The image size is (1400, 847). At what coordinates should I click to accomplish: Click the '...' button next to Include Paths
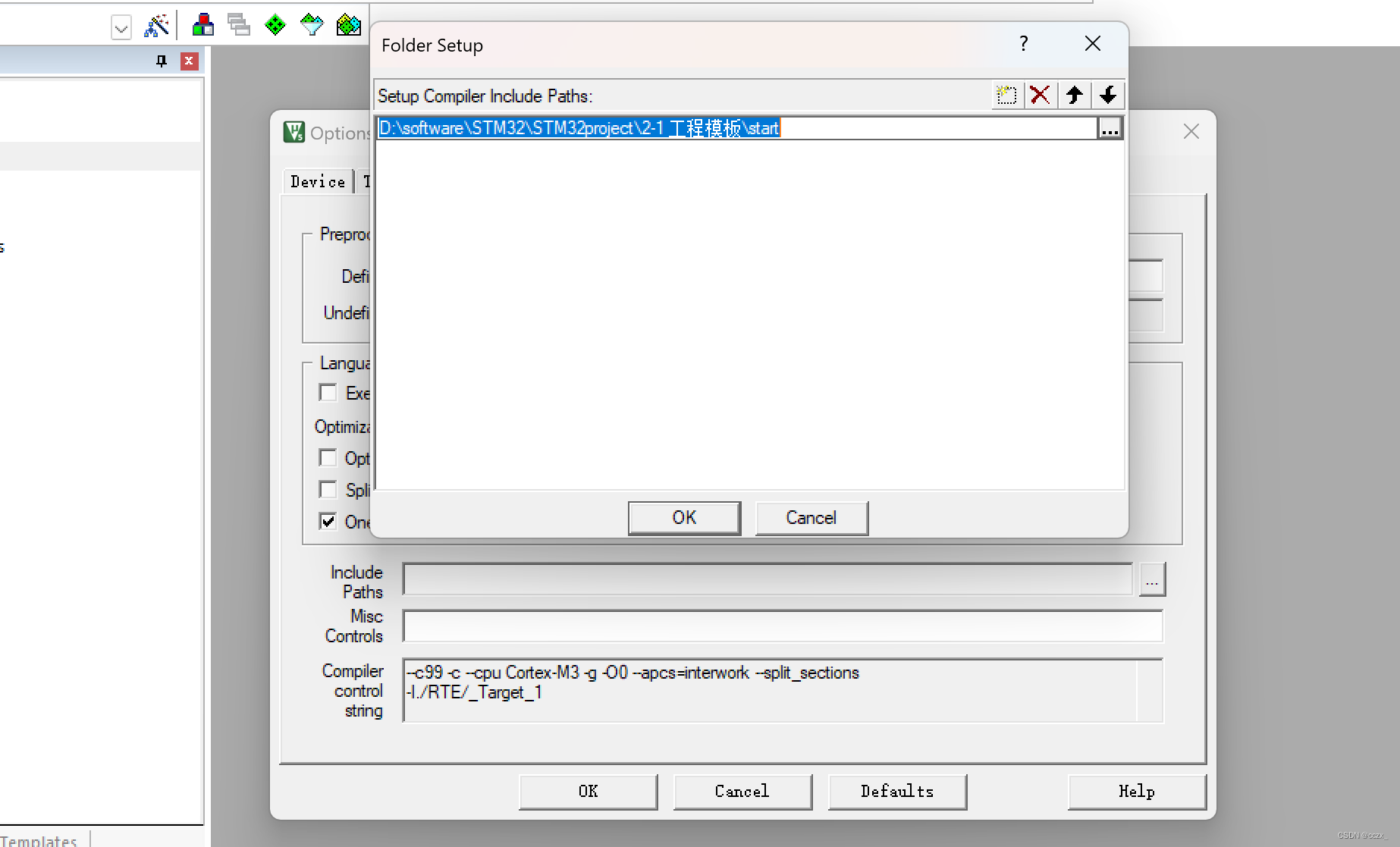coord(1152,580)
